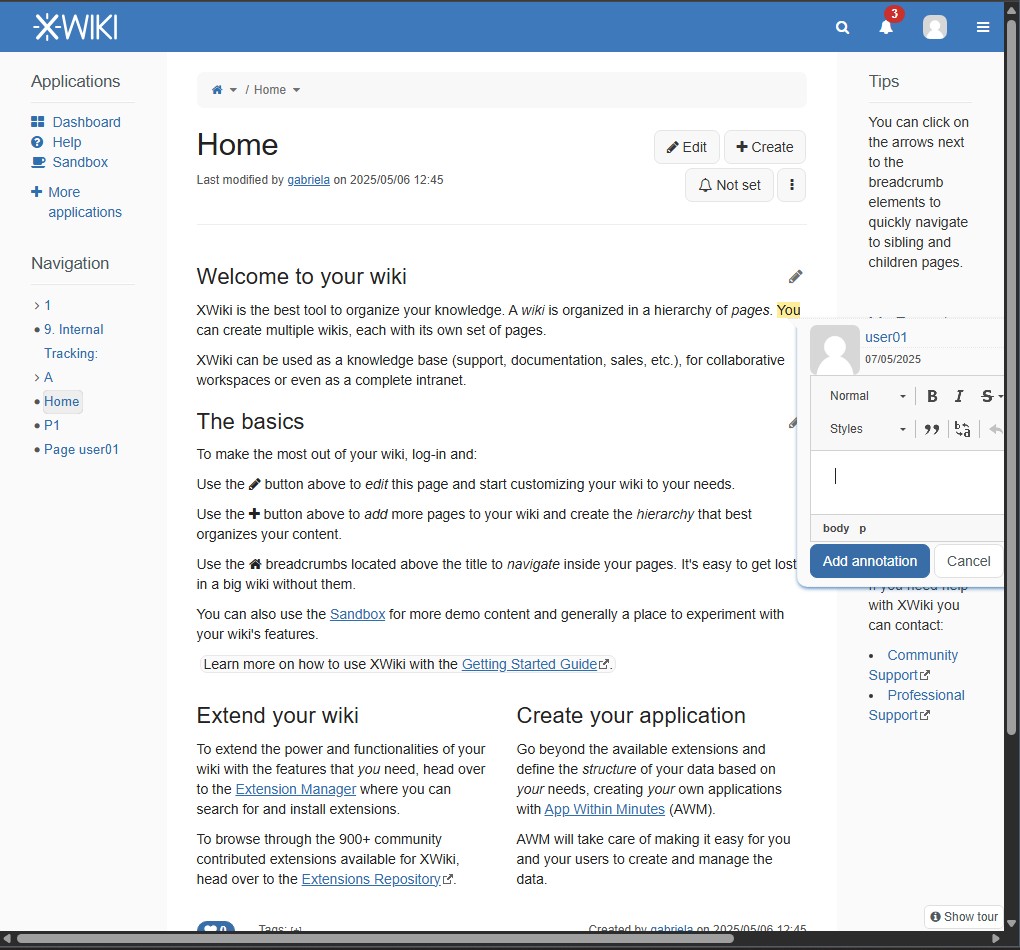The width and height of the screenshot is (1020, 950).
Task: Open the Extension Manager link
Action: click(x=295, y=789)
